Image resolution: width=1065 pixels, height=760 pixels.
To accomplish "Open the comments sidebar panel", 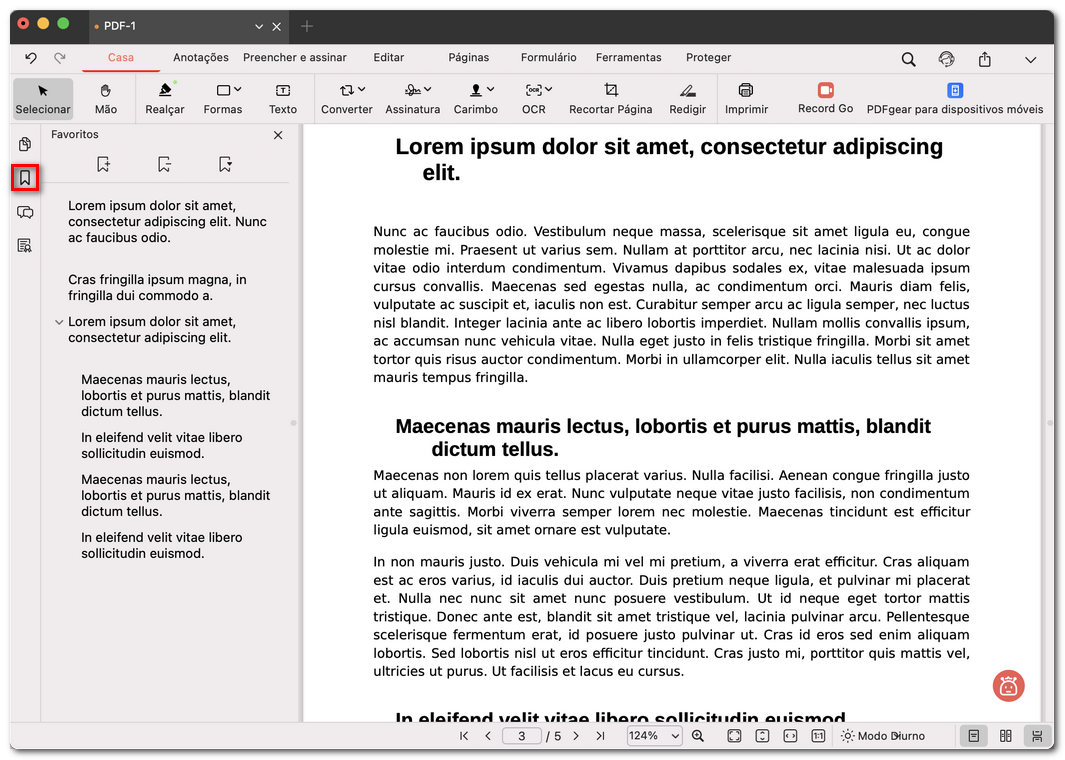I will coord(24,212).
